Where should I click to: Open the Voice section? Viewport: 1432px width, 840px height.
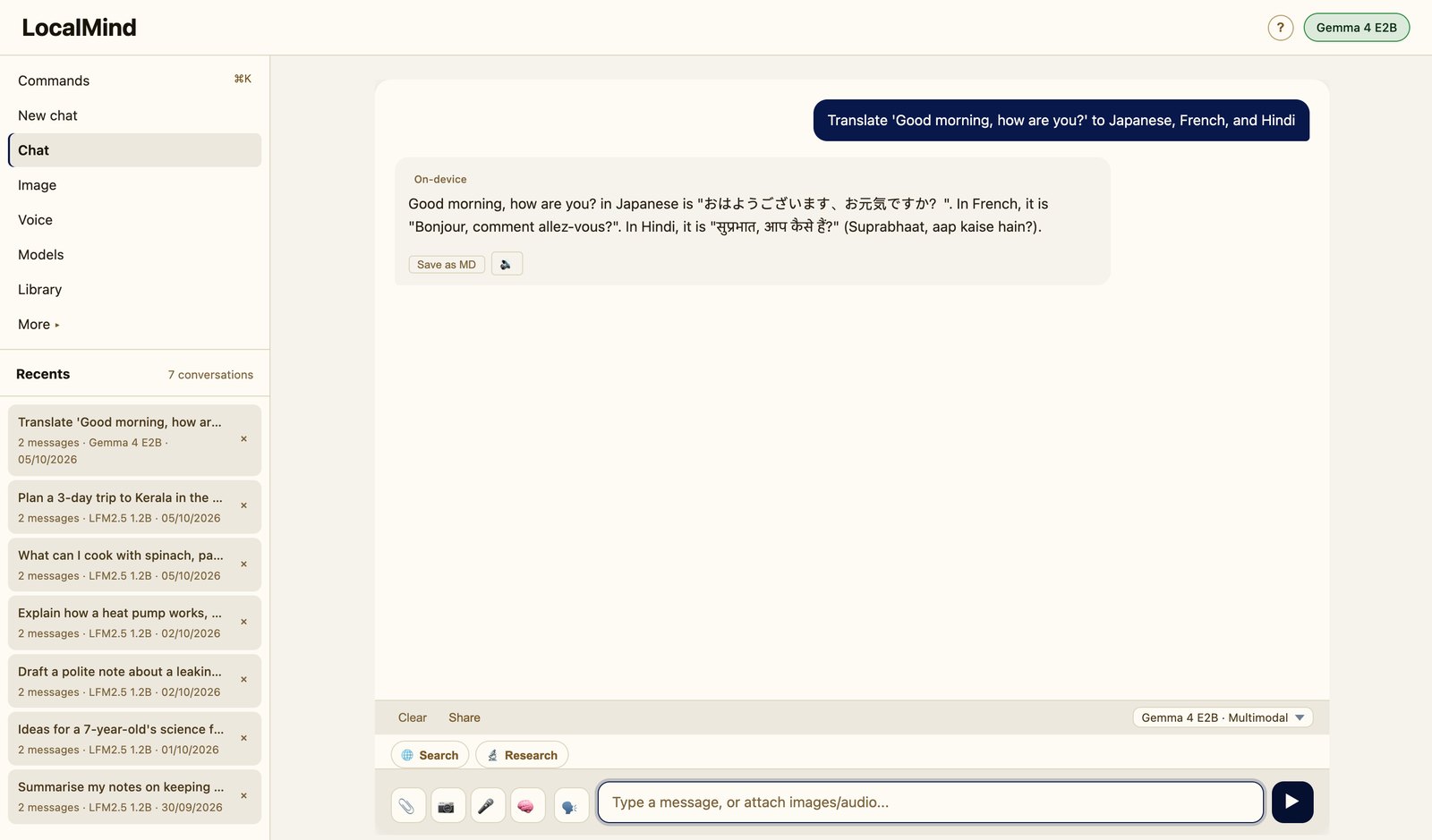coord(134,220)
